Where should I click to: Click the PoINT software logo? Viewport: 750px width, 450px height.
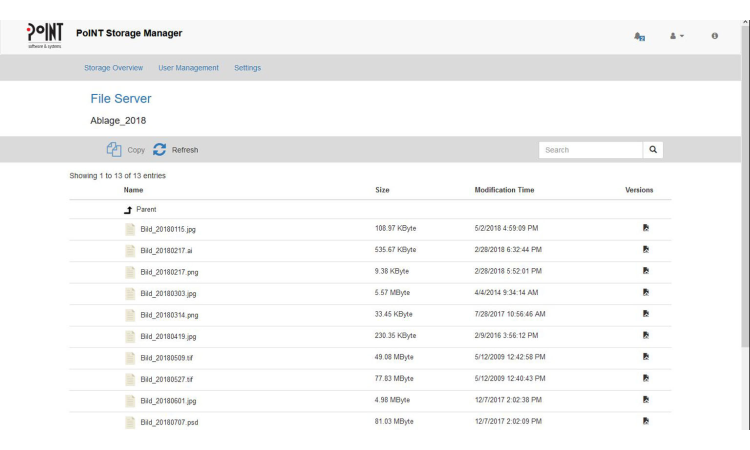[45, 36]
